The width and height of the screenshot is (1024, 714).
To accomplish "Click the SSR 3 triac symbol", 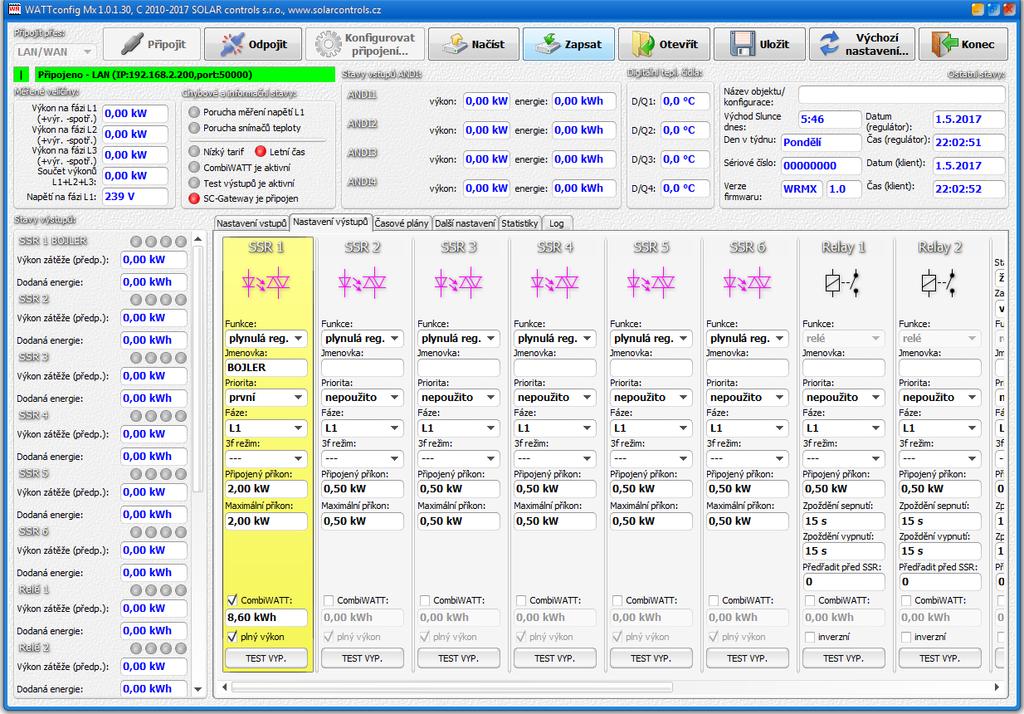I will [458, 283].
